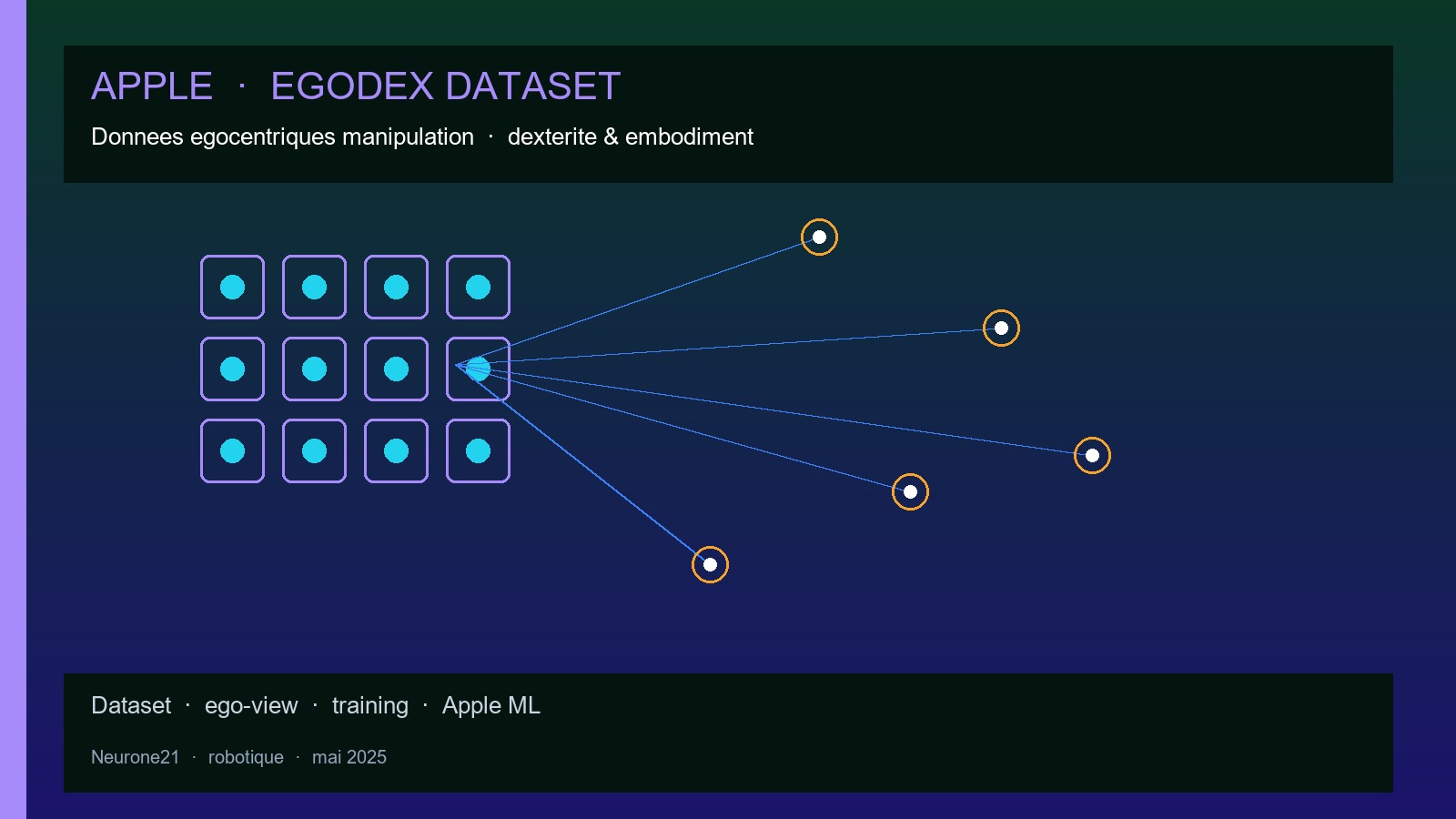Select the bottom-left corner node of the grid

tap(232, 450)
